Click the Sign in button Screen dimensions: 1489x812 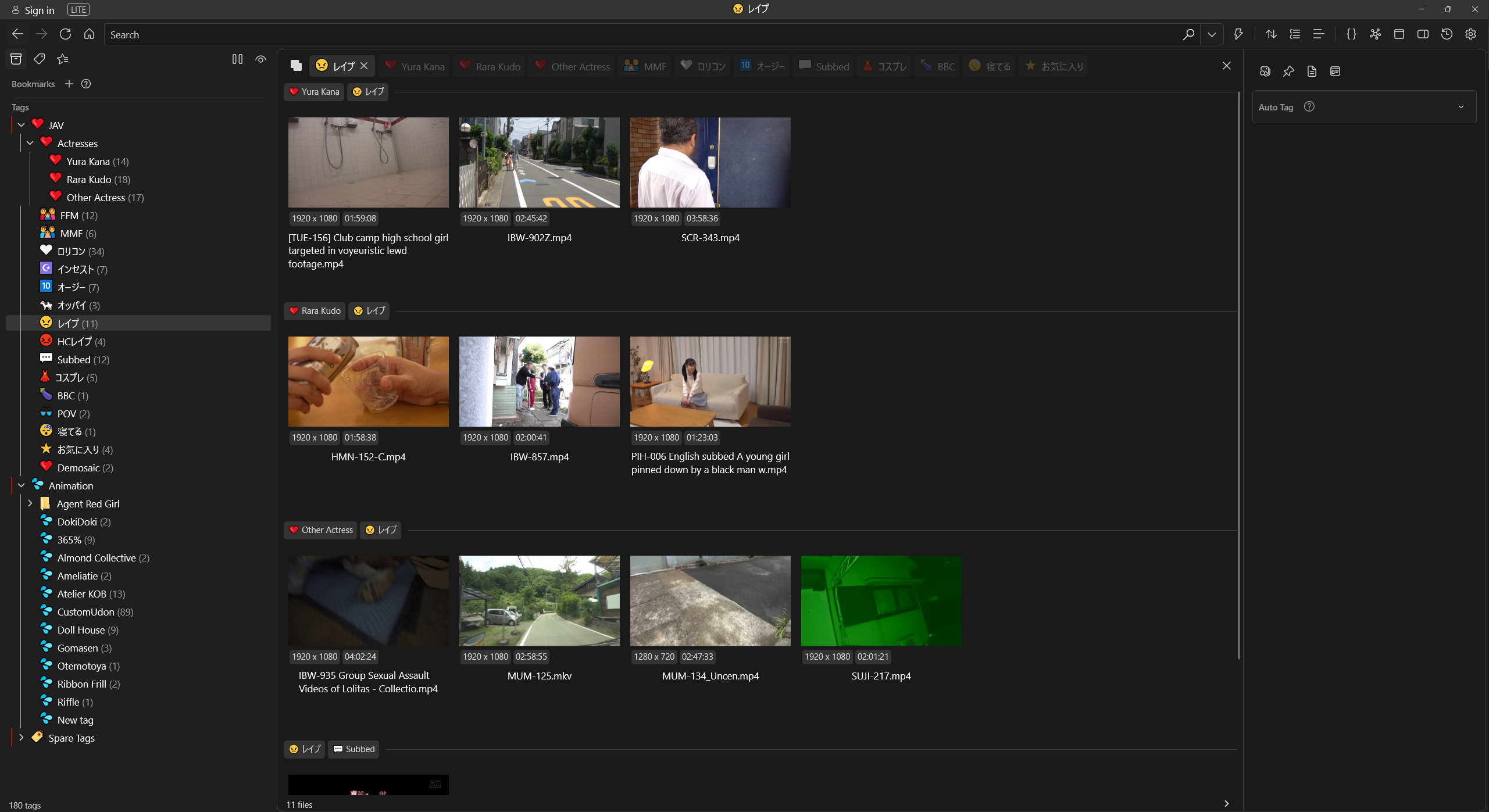pyautogui.click(x=33, y=10)
